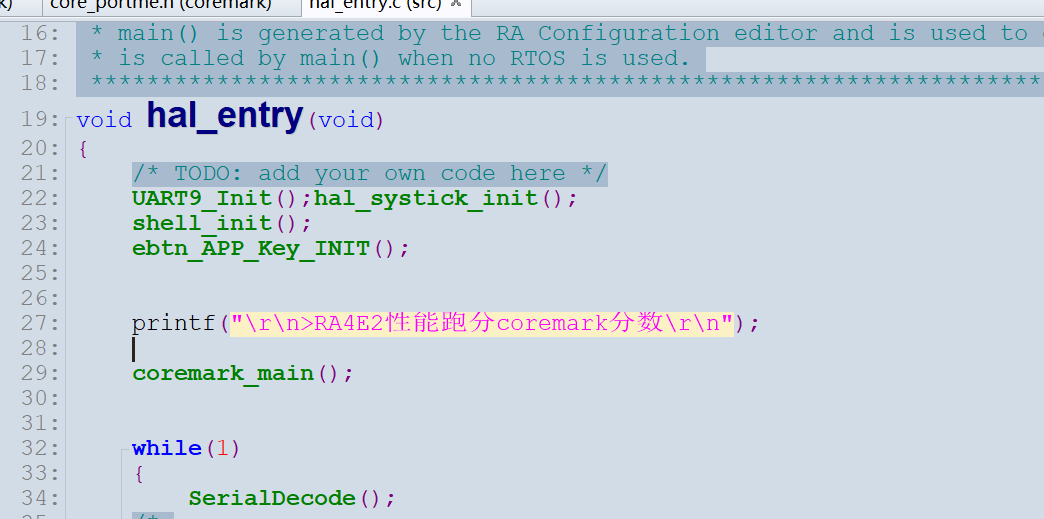
Task: Click line number 27
Action: [x=39, y=324]
